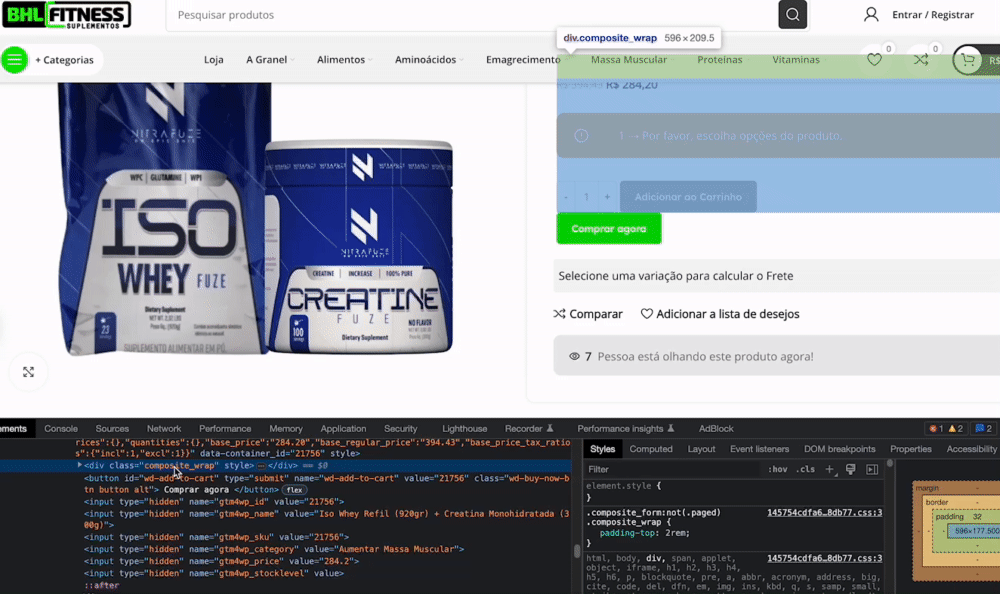Switch to the Application tab
The height and width of the screenshot is (594, 1000).
click(x=343, y=429)
